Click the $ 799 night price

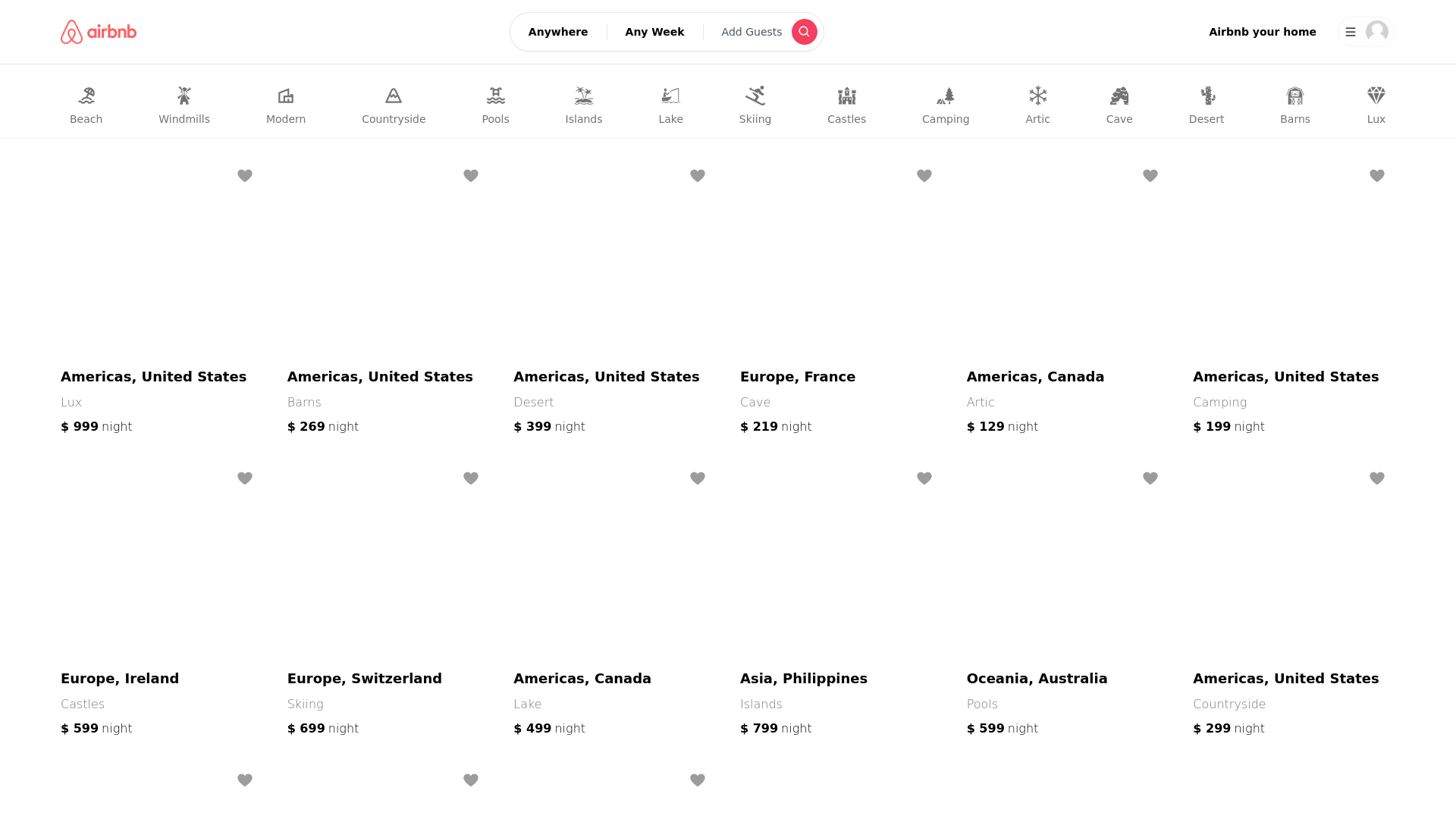[776, 729]
